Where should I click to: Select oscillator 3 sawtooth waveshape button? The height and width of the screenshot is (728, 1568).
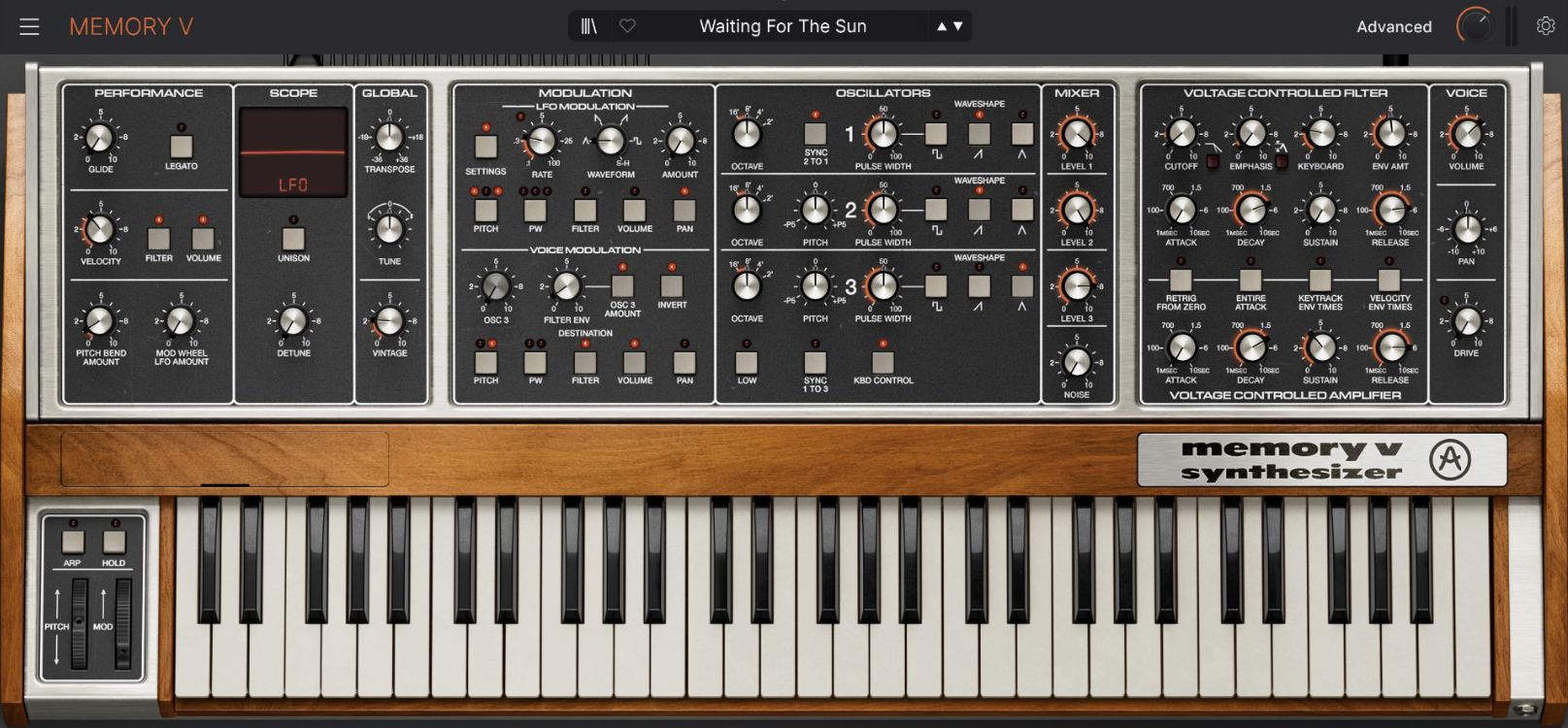click(979, 285)
